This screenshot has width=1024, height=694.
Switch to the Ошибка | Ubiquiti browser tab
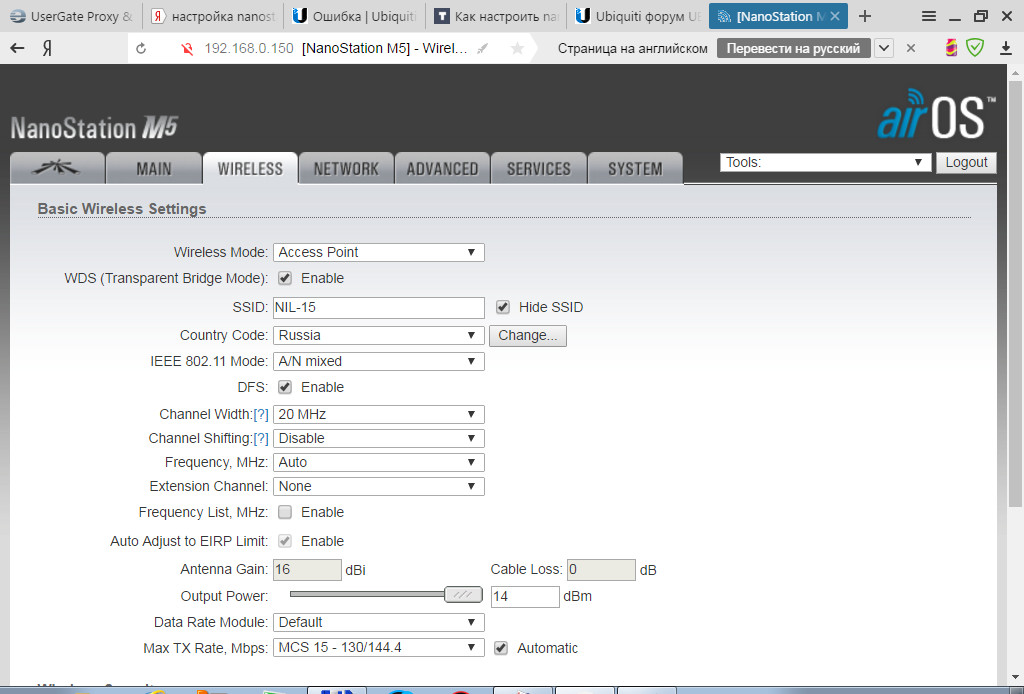click(x=355, y=16)
